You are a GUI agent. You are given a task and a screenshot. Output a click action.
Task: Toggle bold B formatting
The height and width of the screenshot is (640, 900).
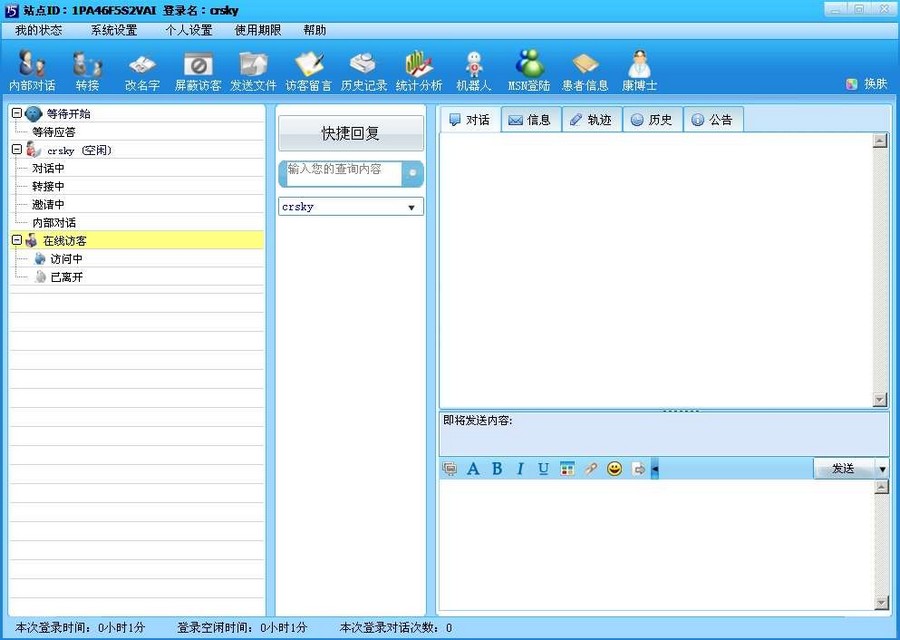pyautogui.click(x=497, y=469)
